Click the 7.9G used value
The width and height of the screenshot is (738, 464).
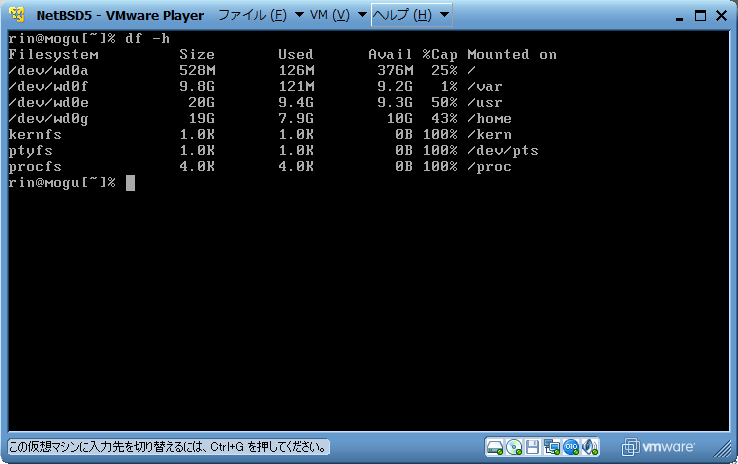pos(296,119)
